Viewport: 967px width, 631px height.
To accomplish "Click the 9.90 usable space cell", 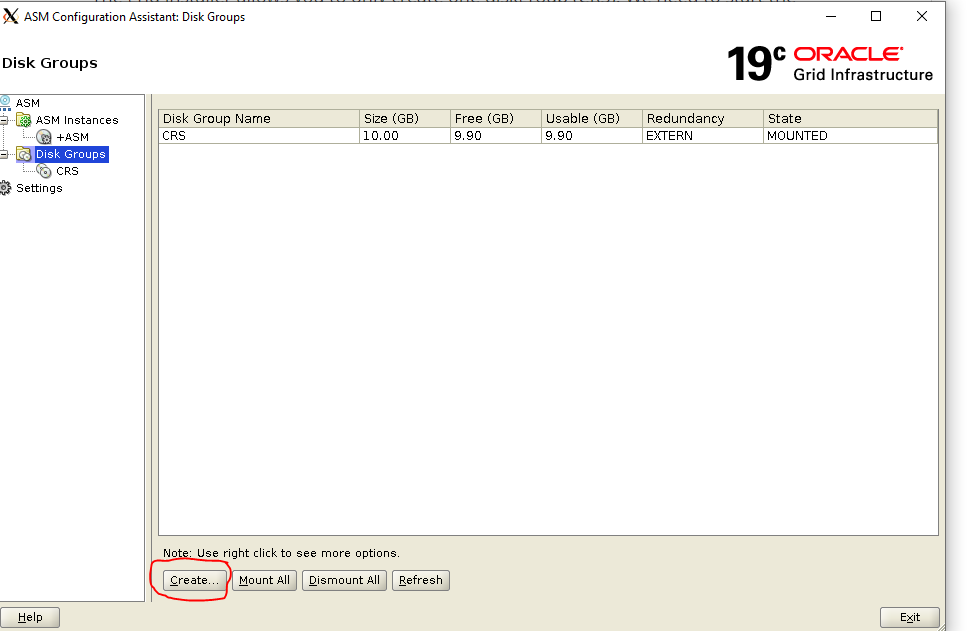I will [592, 136].
